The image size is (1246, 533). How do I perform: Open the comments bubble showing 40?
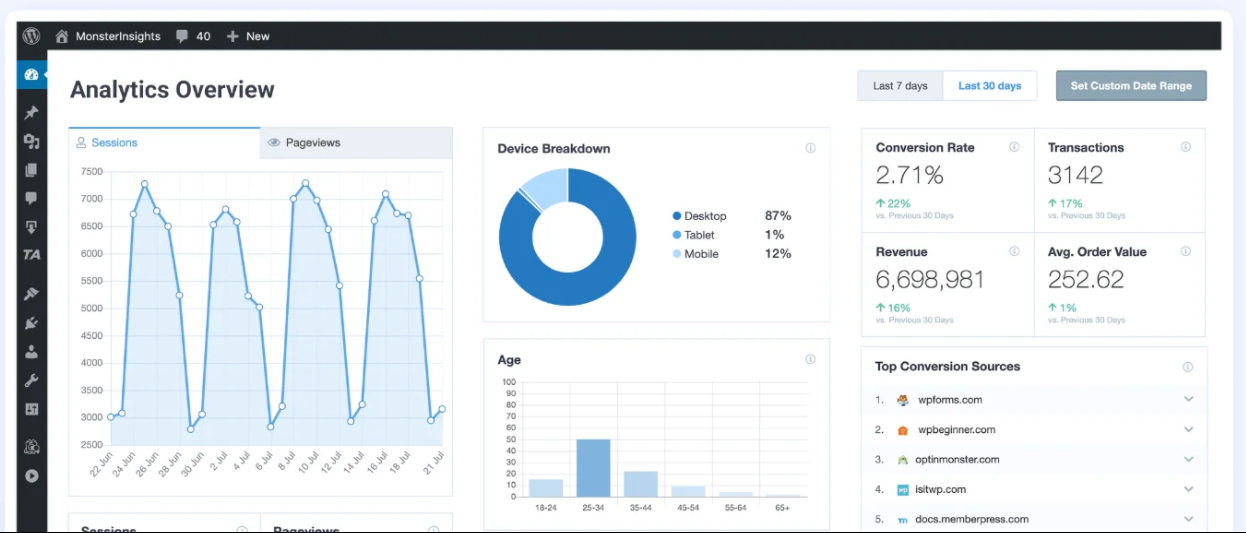pyautogui.click(x=193, y=36)
